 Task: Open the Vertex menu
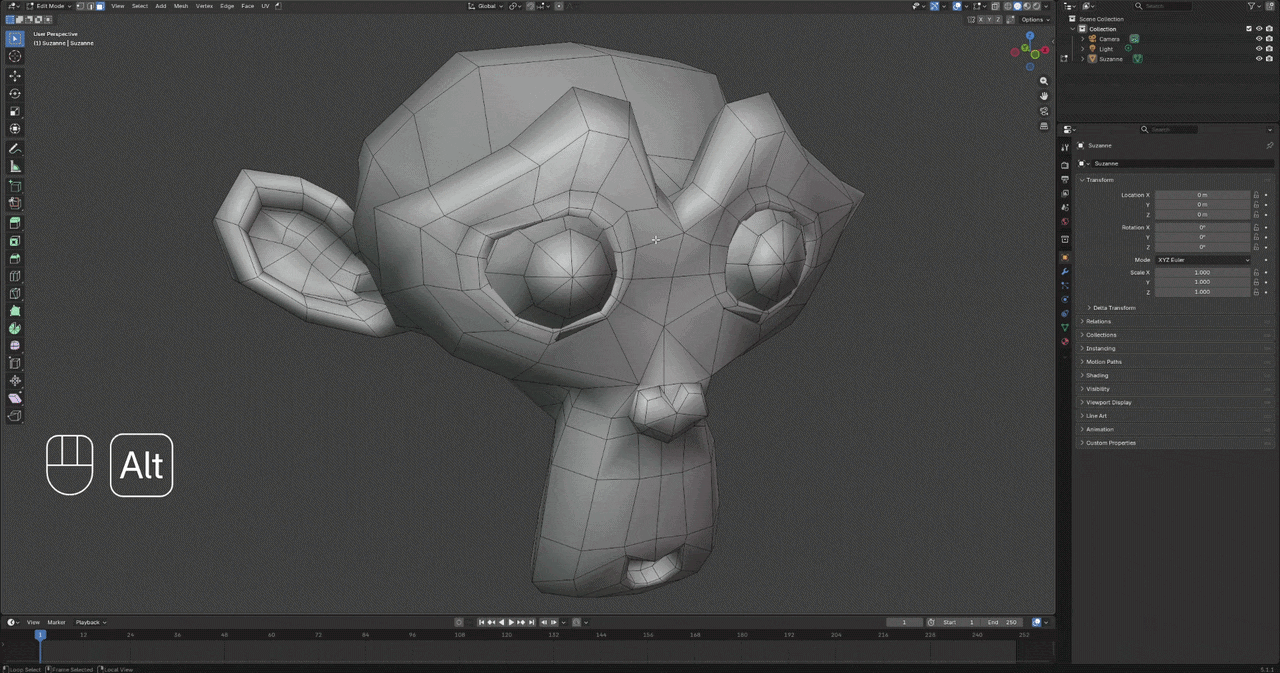(x=204, y=6)
